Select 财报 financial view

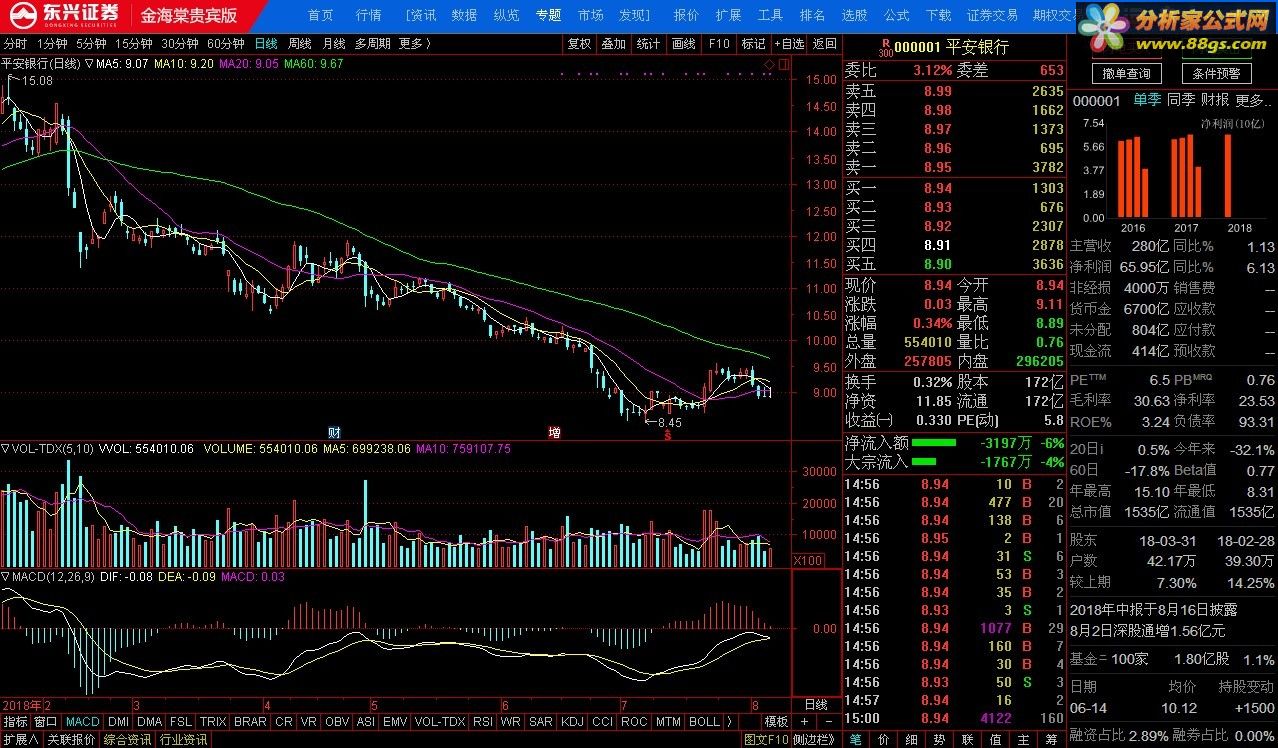1215,100
